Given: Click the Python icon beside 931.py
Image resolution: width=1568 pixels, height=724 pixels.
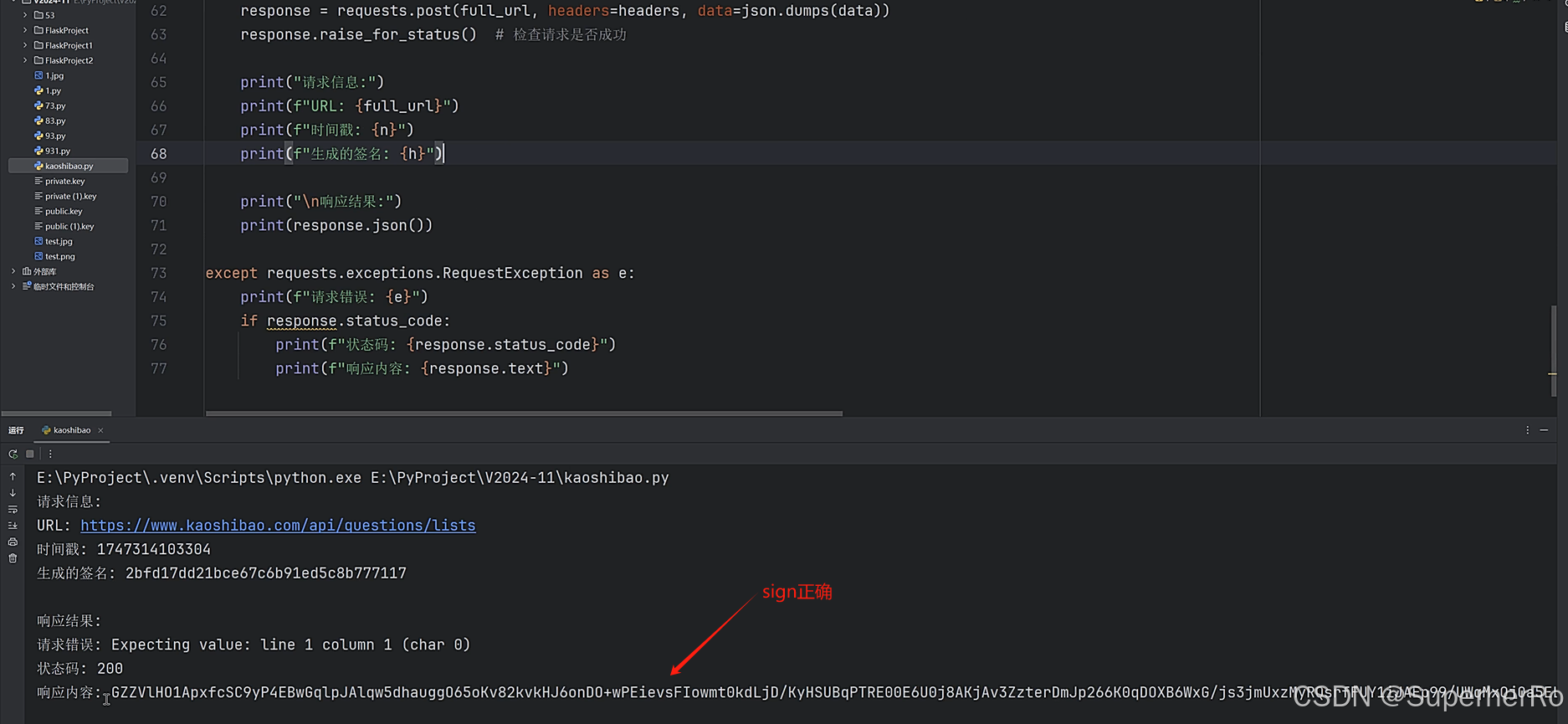Looking at the screenshot, I should tap(38, 151).
